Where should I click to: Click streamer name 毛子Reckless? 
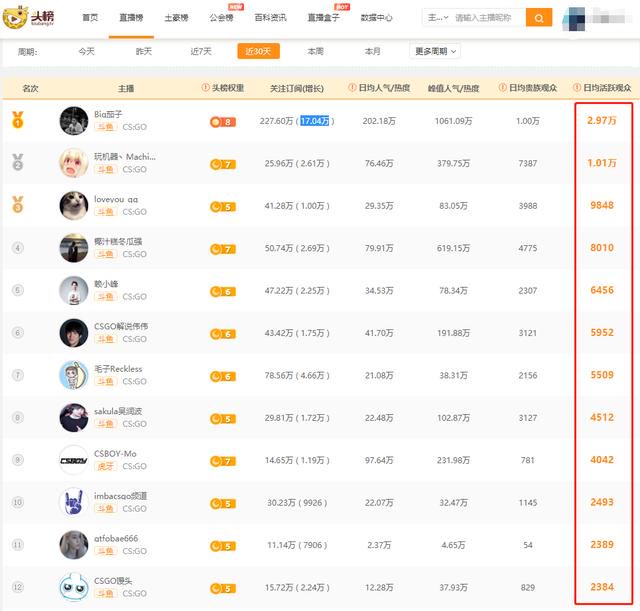(118, 369)
